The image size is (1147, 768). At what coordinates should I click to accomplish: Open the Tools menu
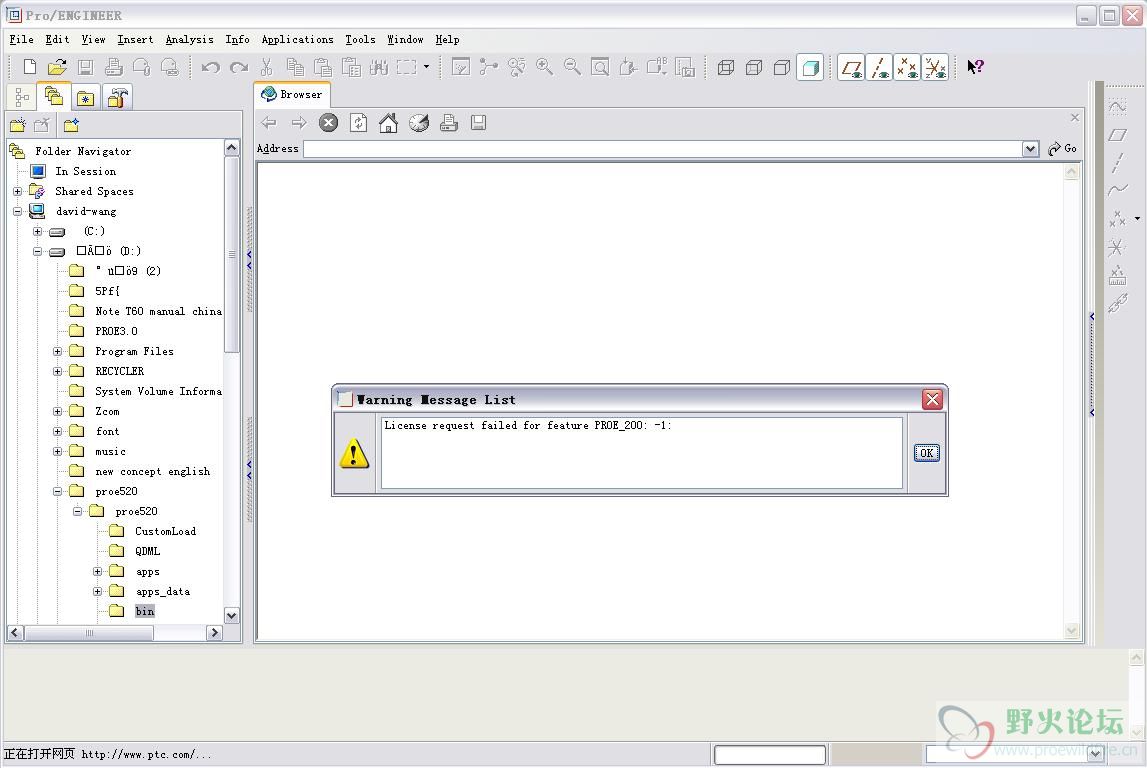point(361,39)
